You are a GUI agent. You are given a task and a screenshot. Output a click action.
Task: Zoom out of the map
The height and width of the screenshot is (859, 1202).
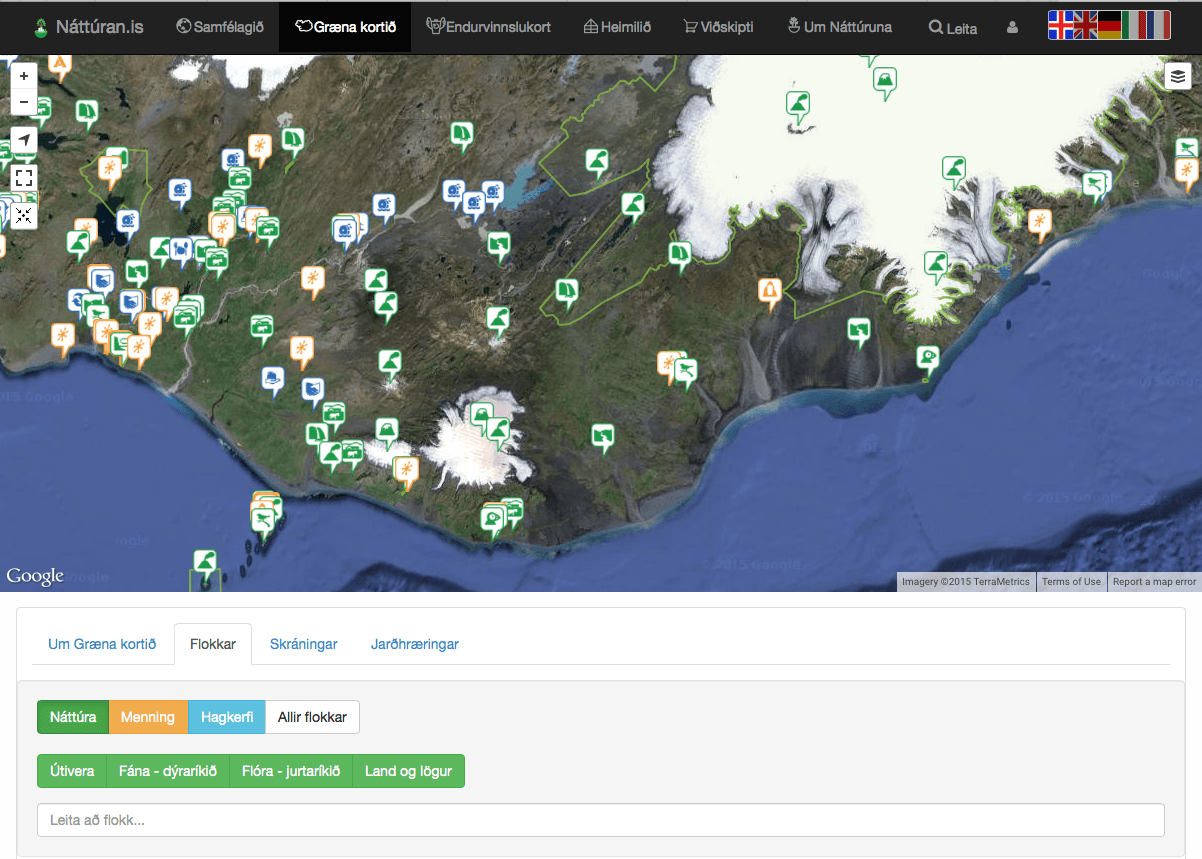[24, 102]
